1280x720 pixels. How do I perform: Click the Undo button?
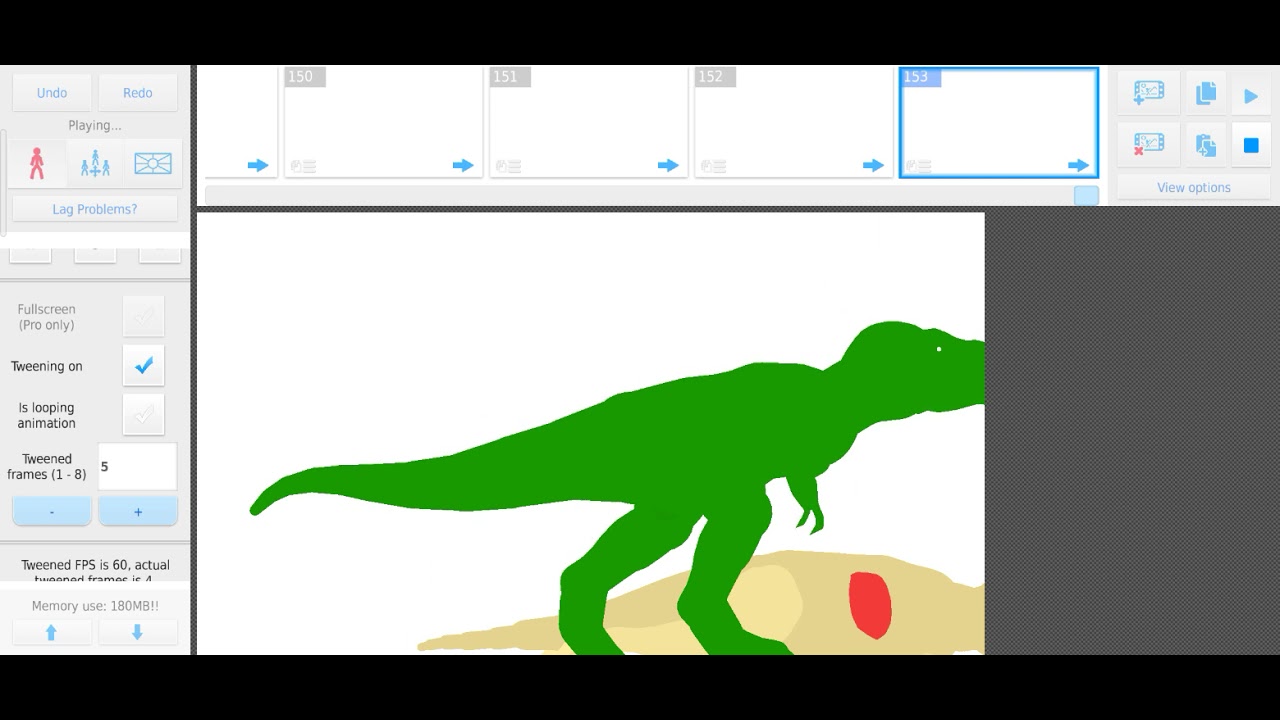click(x=52, y=93)
